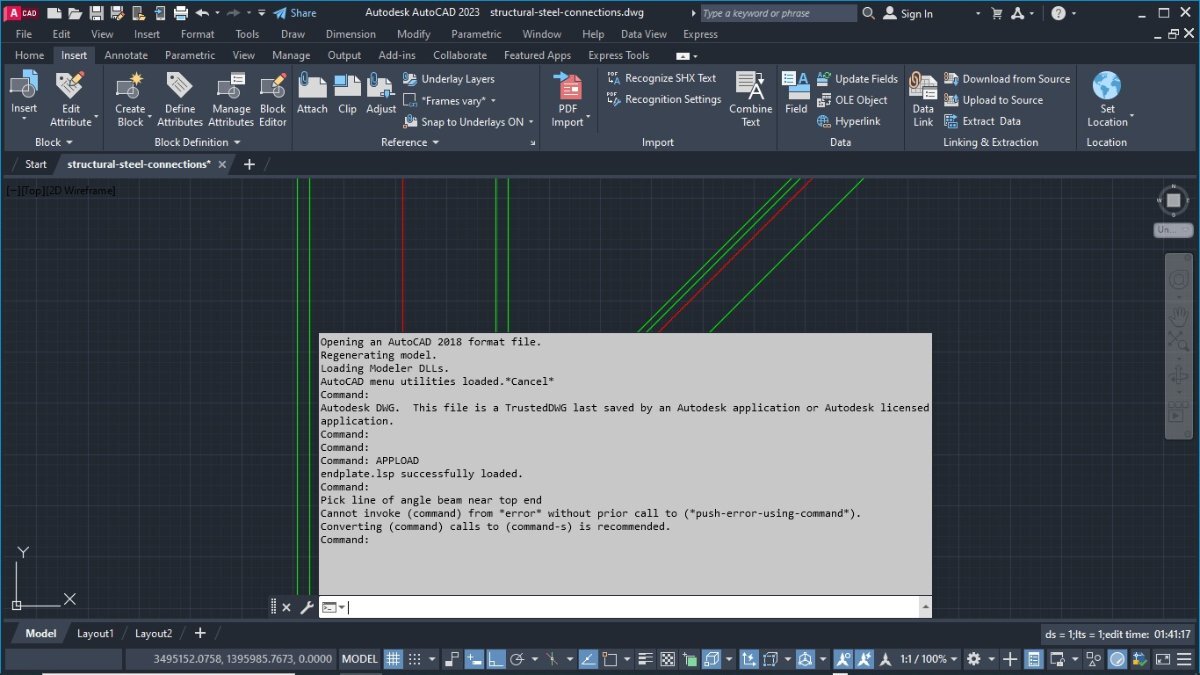Insert an OLE Object
The image size is (1200, 675).
[x=852, y=100]
